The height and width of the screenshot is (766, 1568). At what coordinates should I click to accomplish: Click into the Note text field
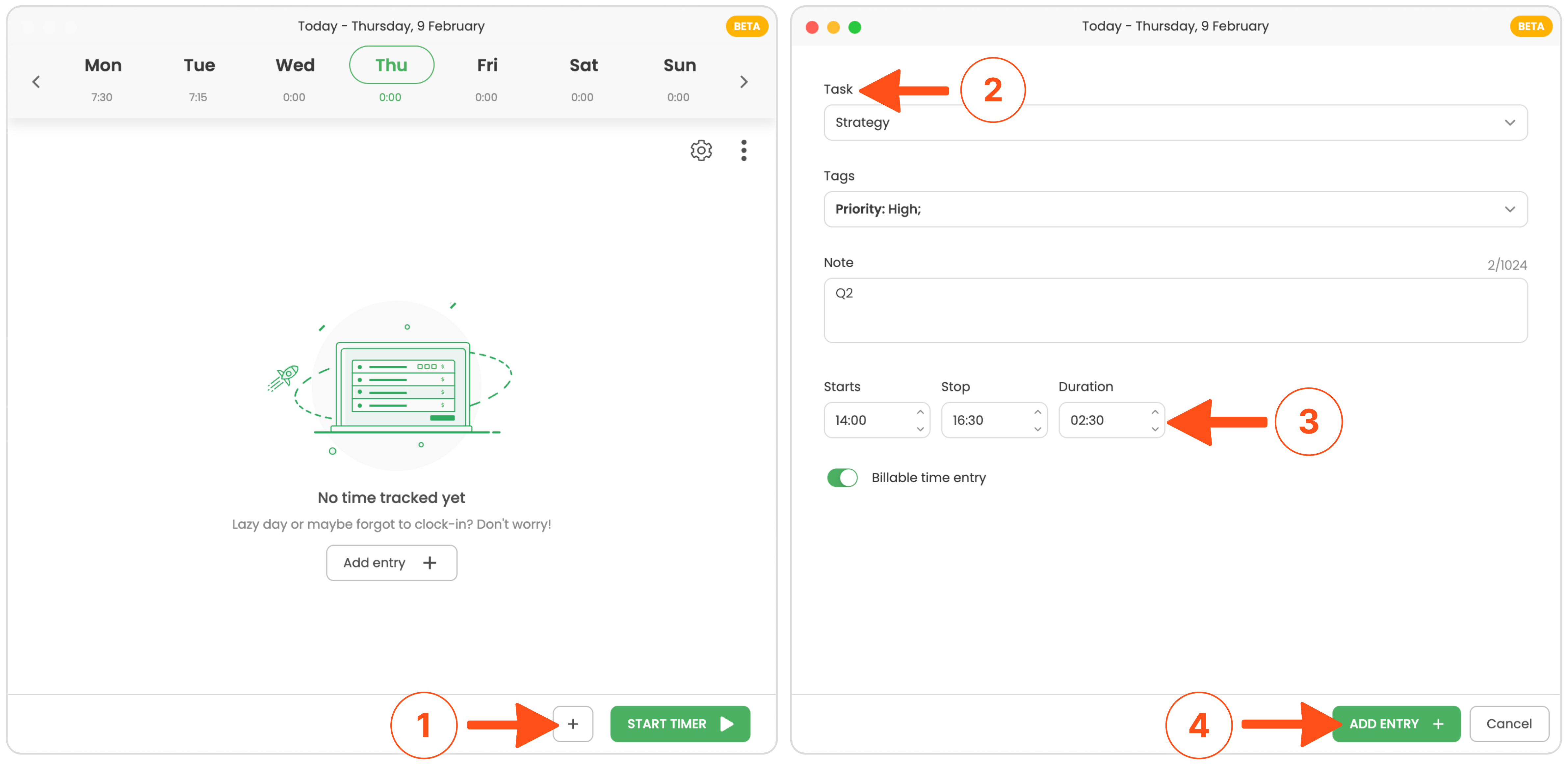pos(1175,310)
